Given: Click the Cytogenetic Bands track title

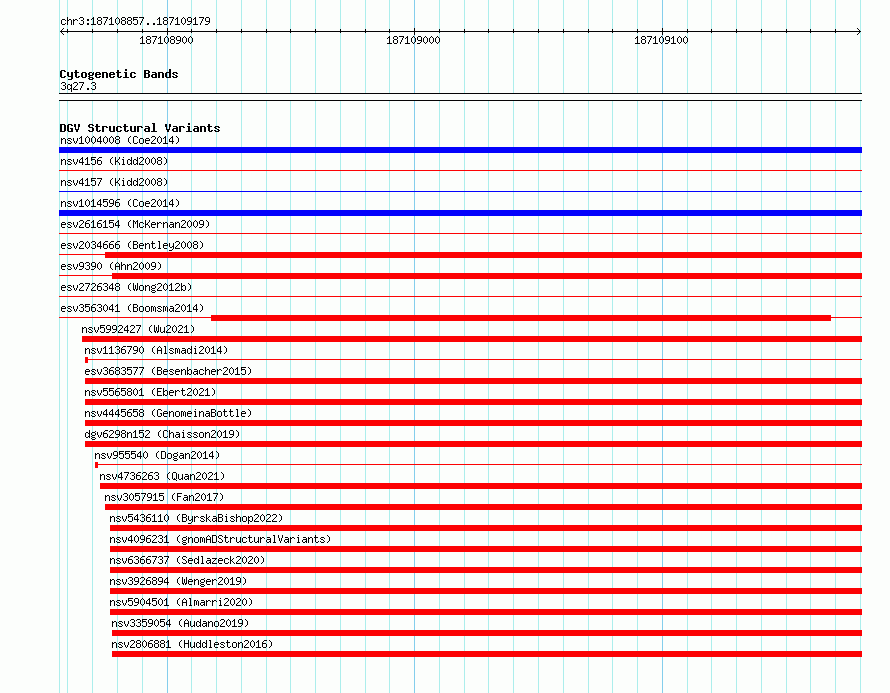Looking at the screenshot, I should pyautogui.click(x=119, y=74).
